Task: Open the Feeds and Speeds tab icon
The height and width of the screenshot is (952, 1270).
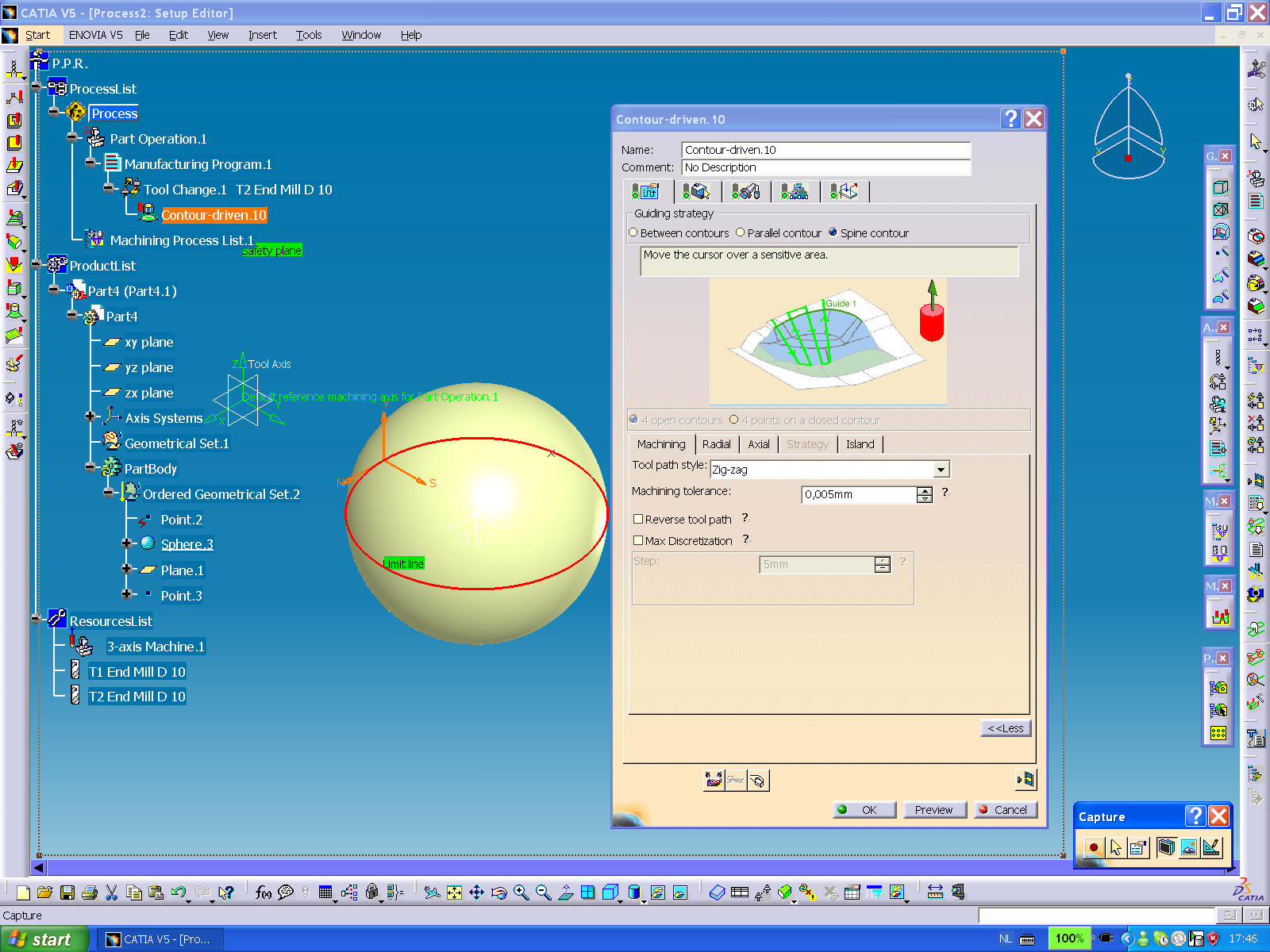Action: coord(795,191)
